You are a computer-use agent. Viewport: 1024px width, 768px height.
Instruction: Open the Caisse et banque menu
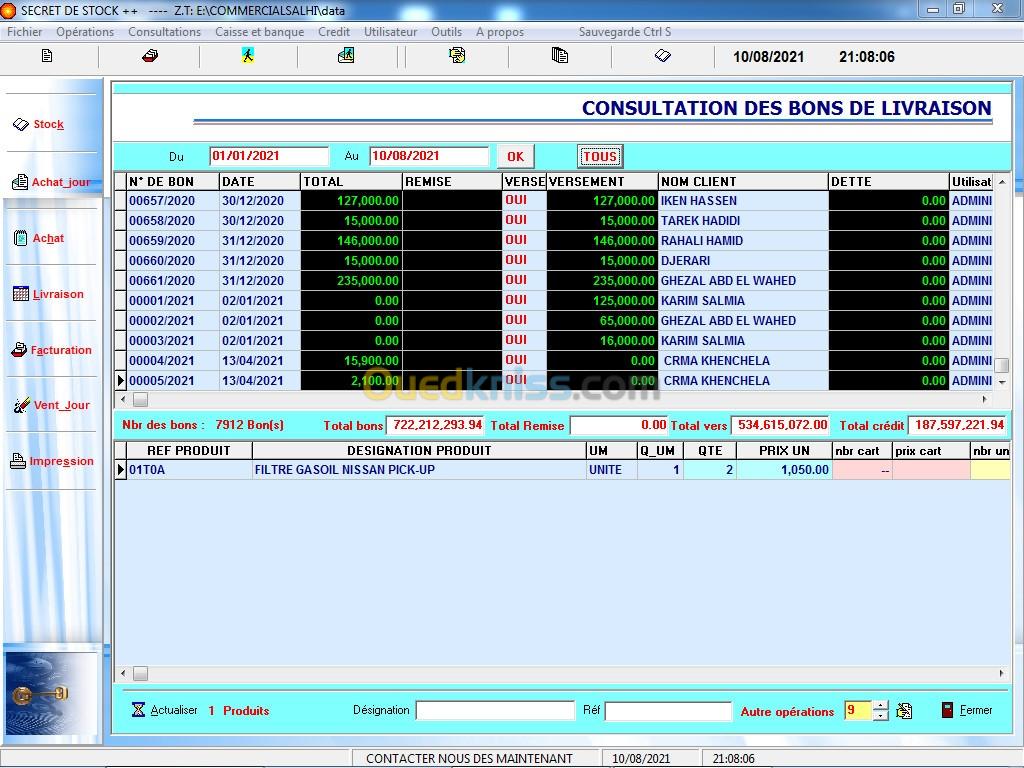click(x=259, y=31)
